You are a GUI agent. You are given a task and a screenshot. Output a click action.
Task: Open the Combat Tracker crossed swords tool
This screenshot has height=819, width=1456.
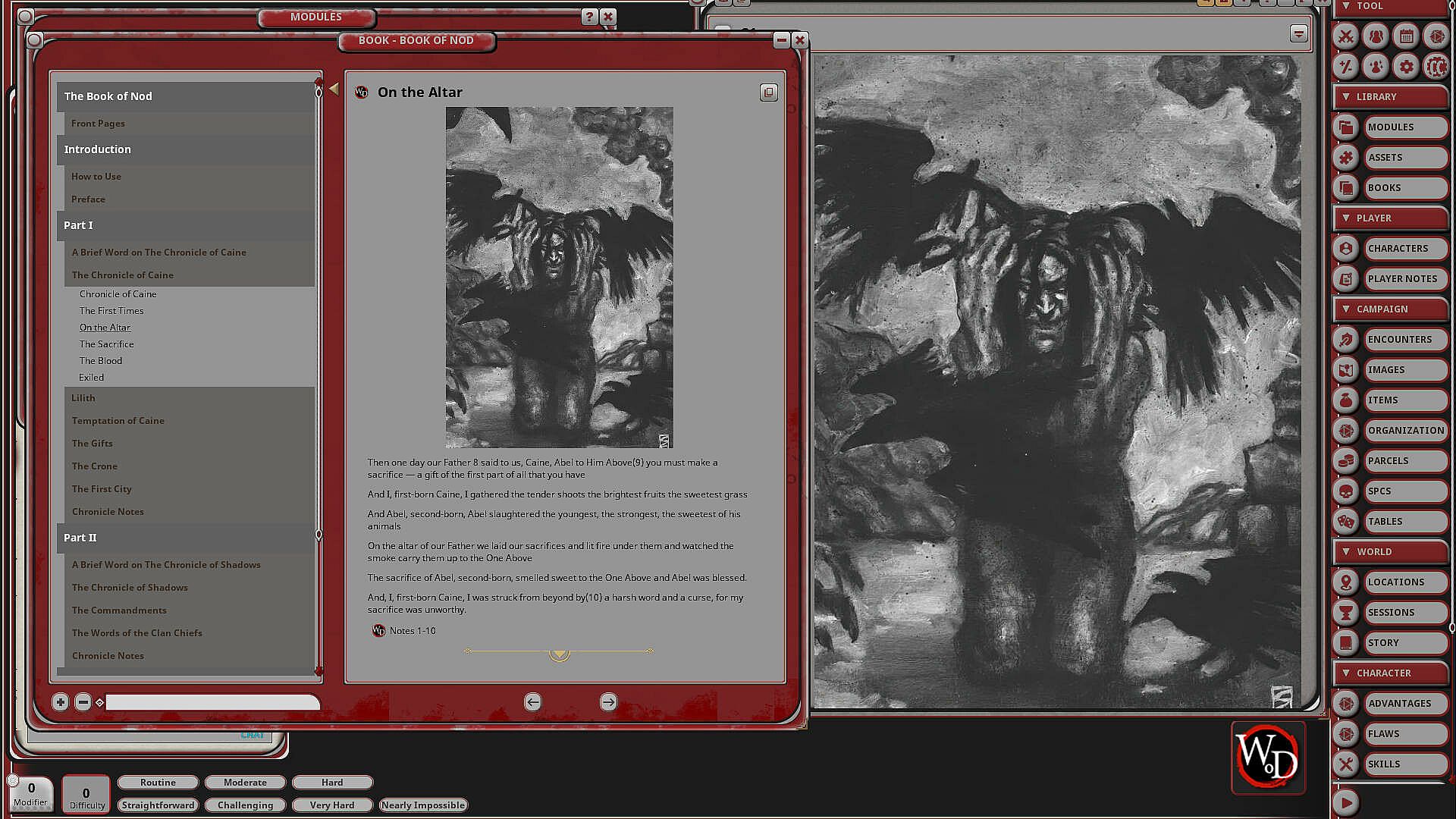(1345, 36)
